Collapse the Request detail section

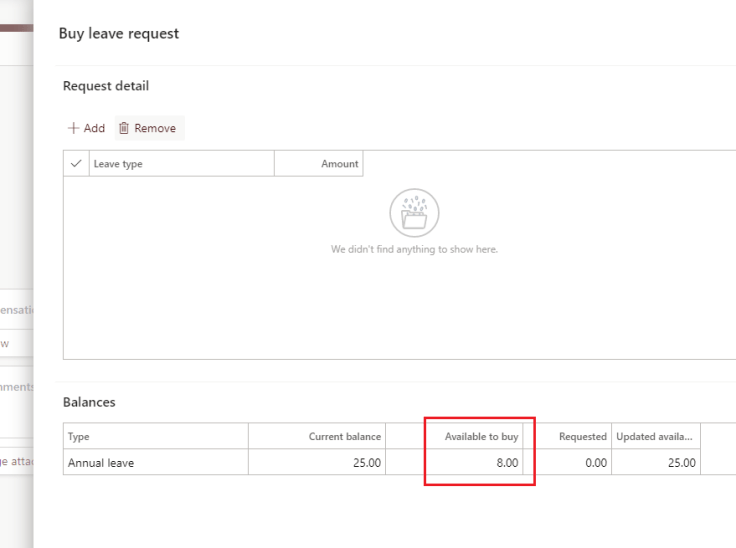[x=106, y=86]
